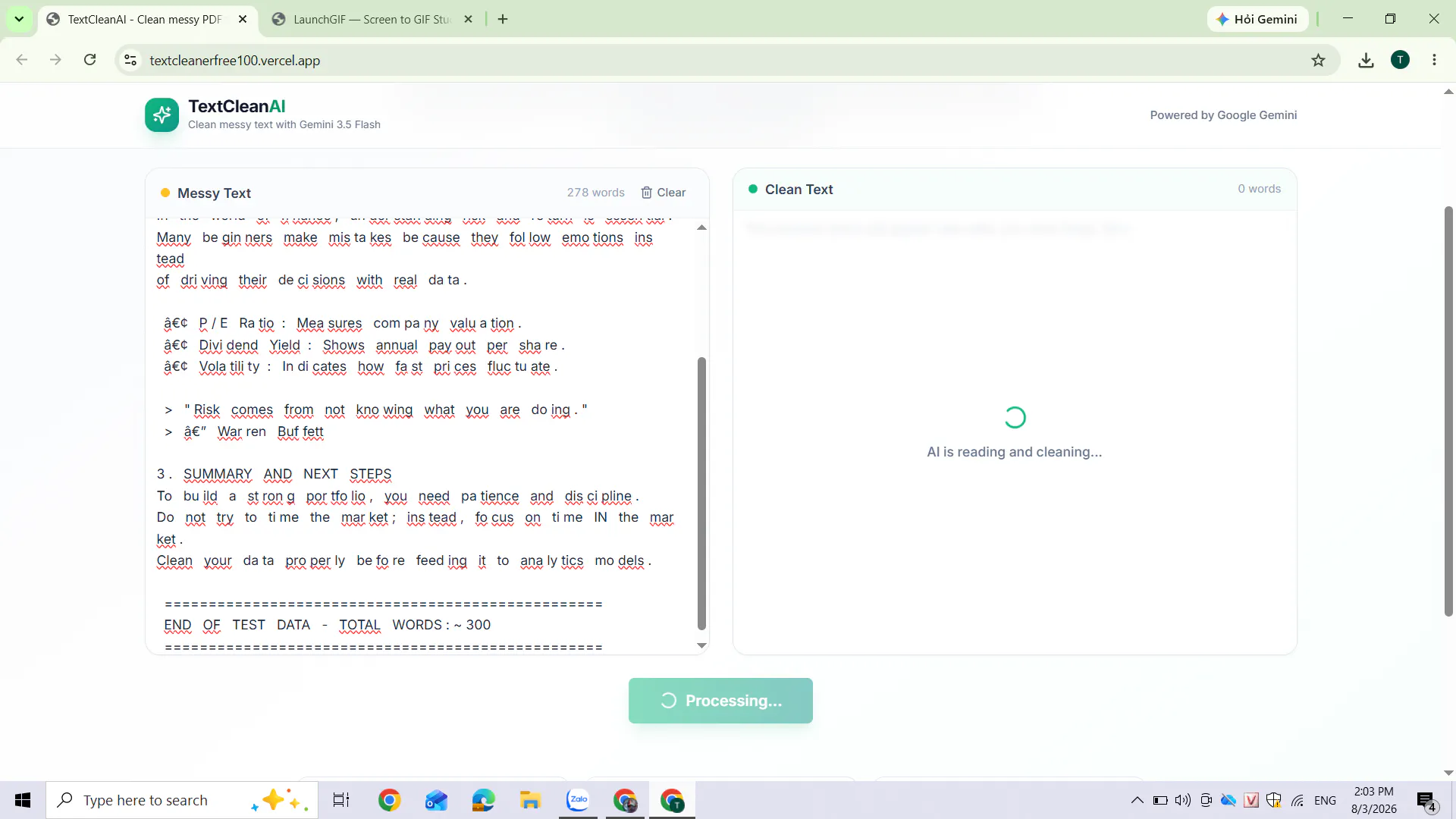Bookmark this page with the star icon
Viewport: 1456px width, 819px height.
click(x=1318, y=60)
